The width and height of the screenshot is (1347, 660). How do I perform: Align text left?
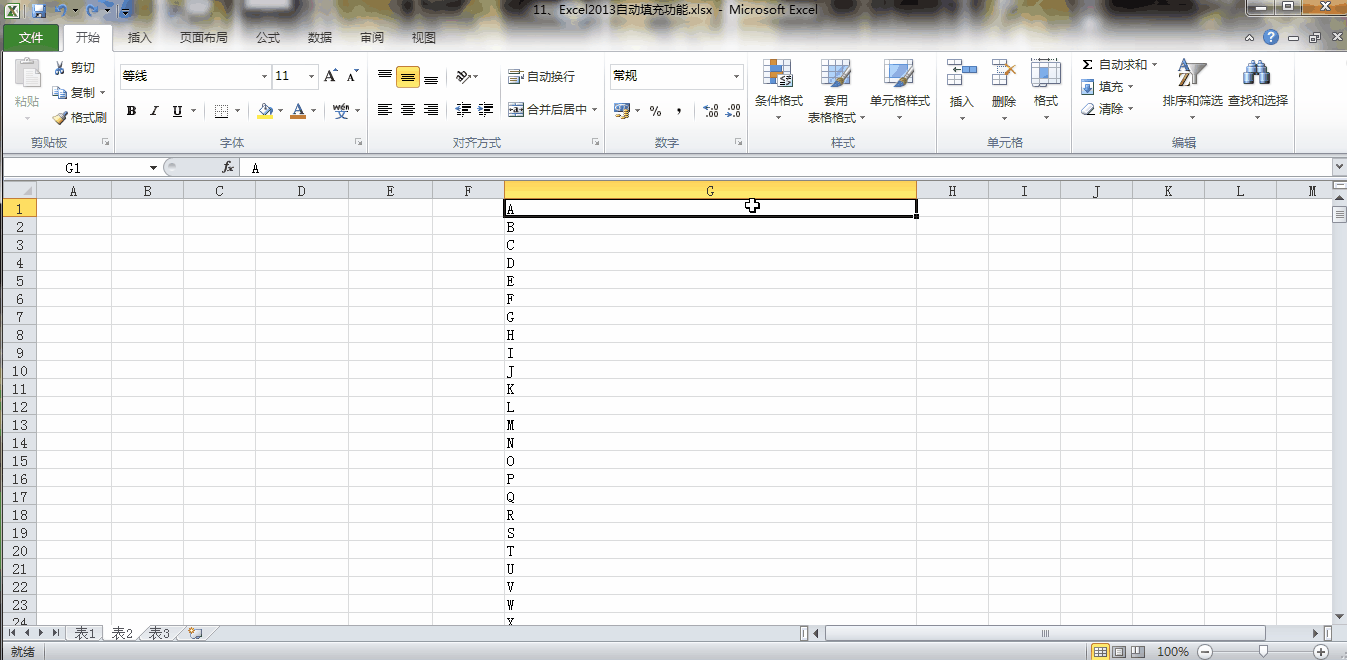pyautogui.click(x=385, y=110)
